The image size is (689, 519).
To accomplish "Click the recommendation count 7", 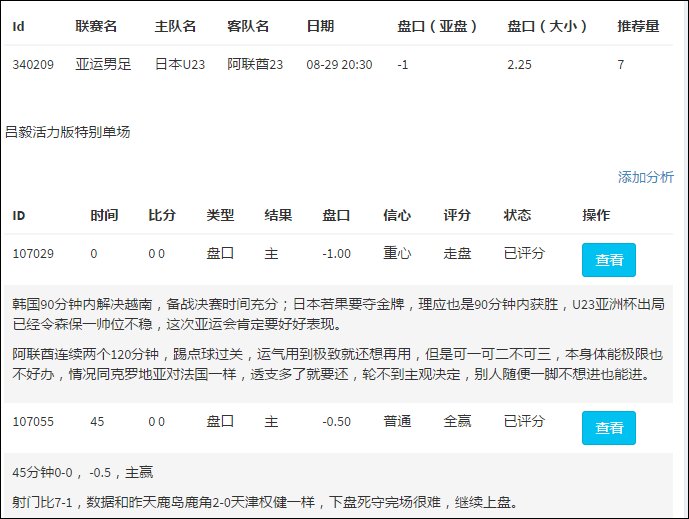I will (x=620, y=65).
